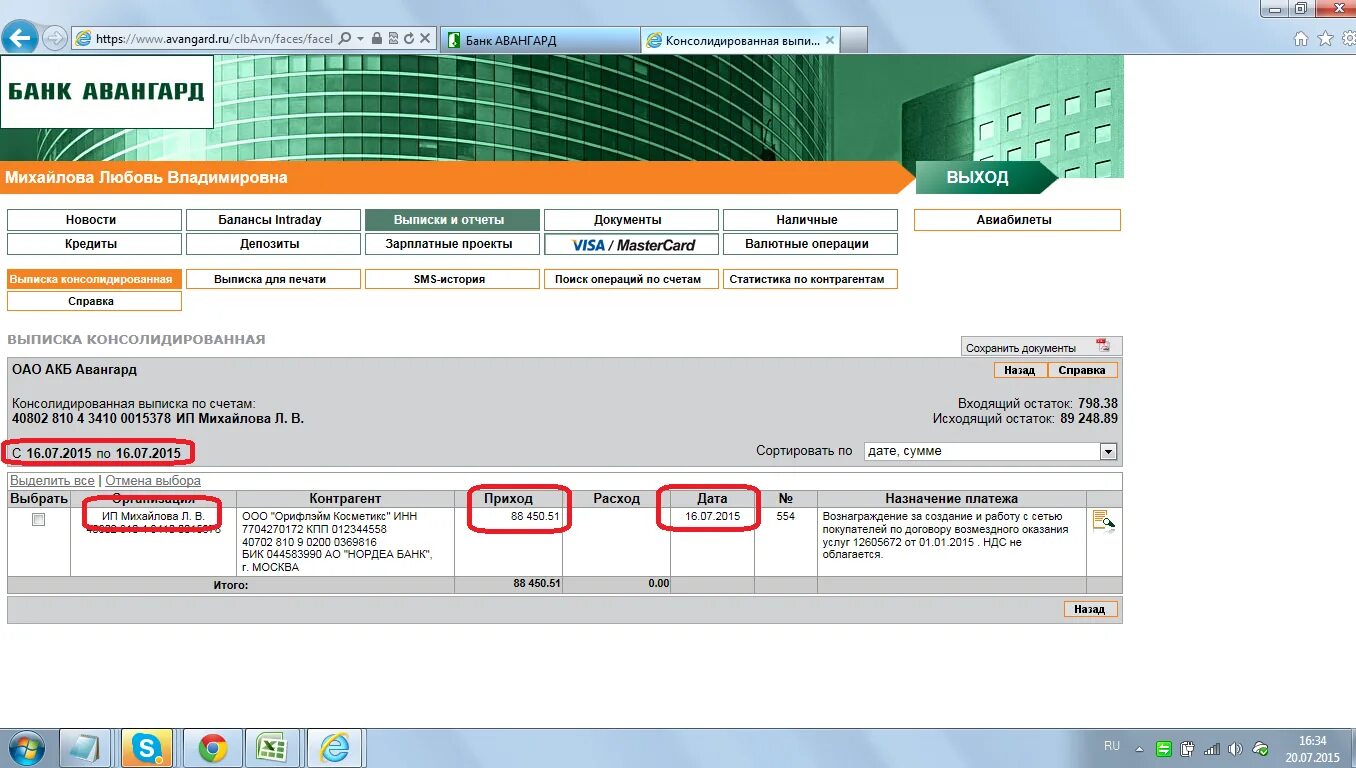The width and height of the screenshot is (1356, 768).
Task: Open Зарплатные проекты menu
Action: tap(452, 244)
